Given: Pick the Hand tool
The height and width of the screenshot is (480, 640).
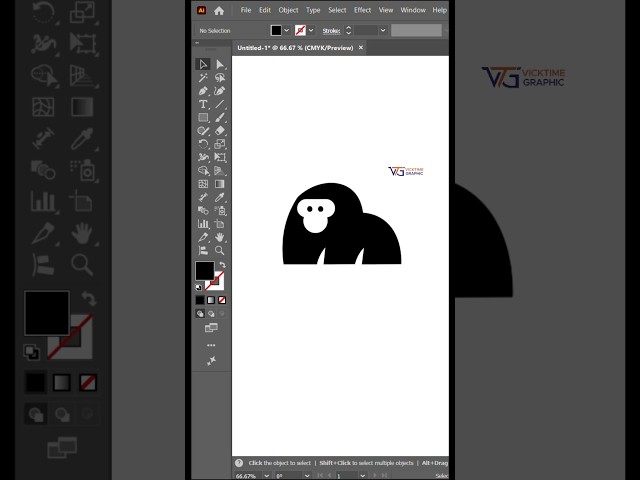Looking at the screenshot, I should click(x=220, y=237).
